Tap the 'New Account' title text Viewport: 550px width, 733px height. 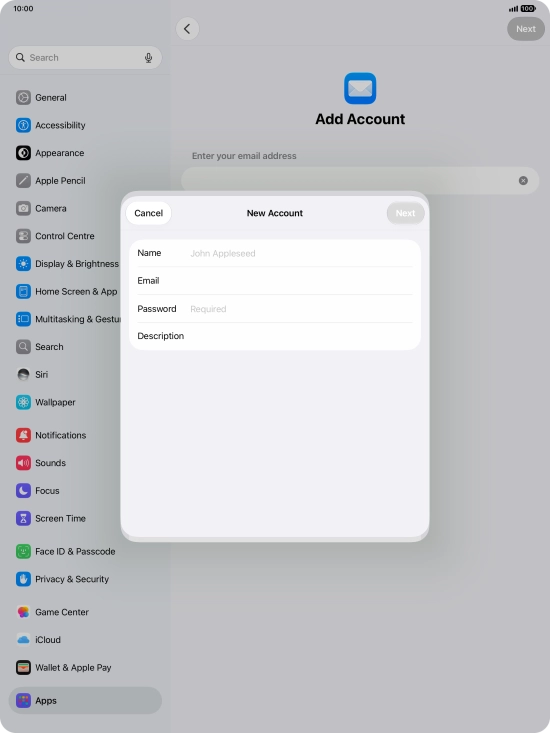275,213
